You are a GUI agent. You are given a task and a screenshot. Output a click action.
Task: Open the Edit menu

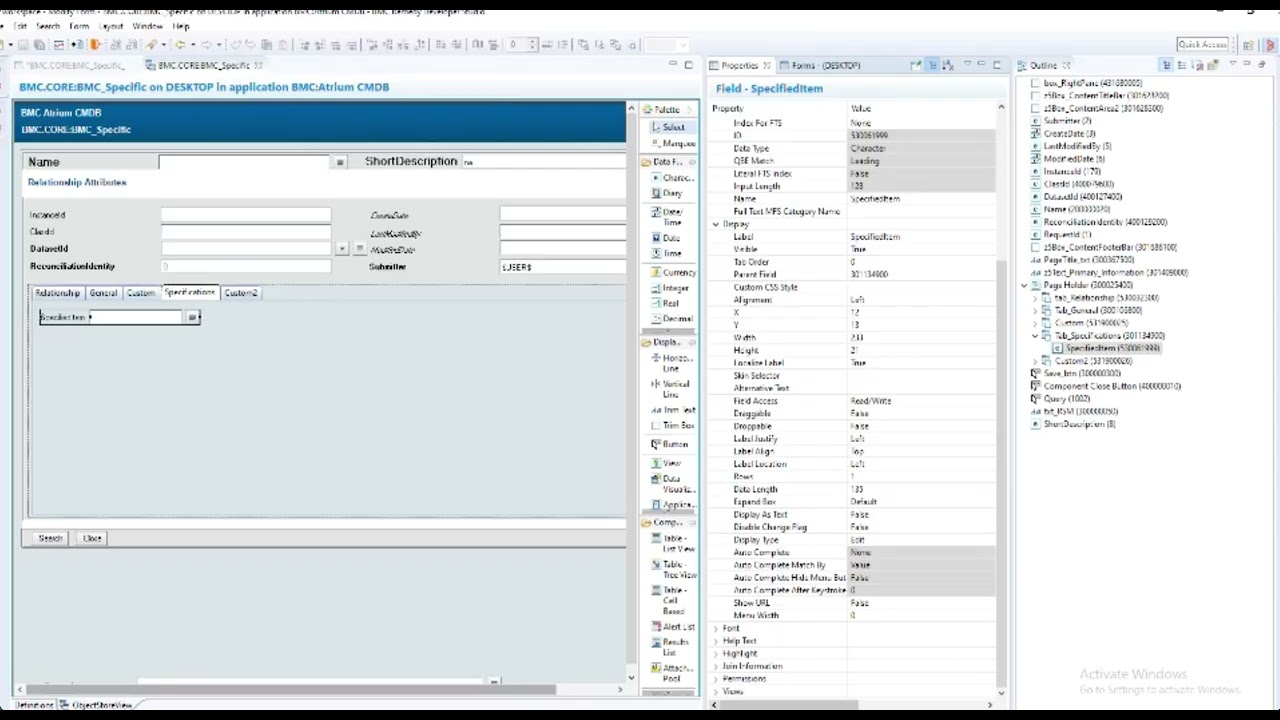tap(20, 26)
